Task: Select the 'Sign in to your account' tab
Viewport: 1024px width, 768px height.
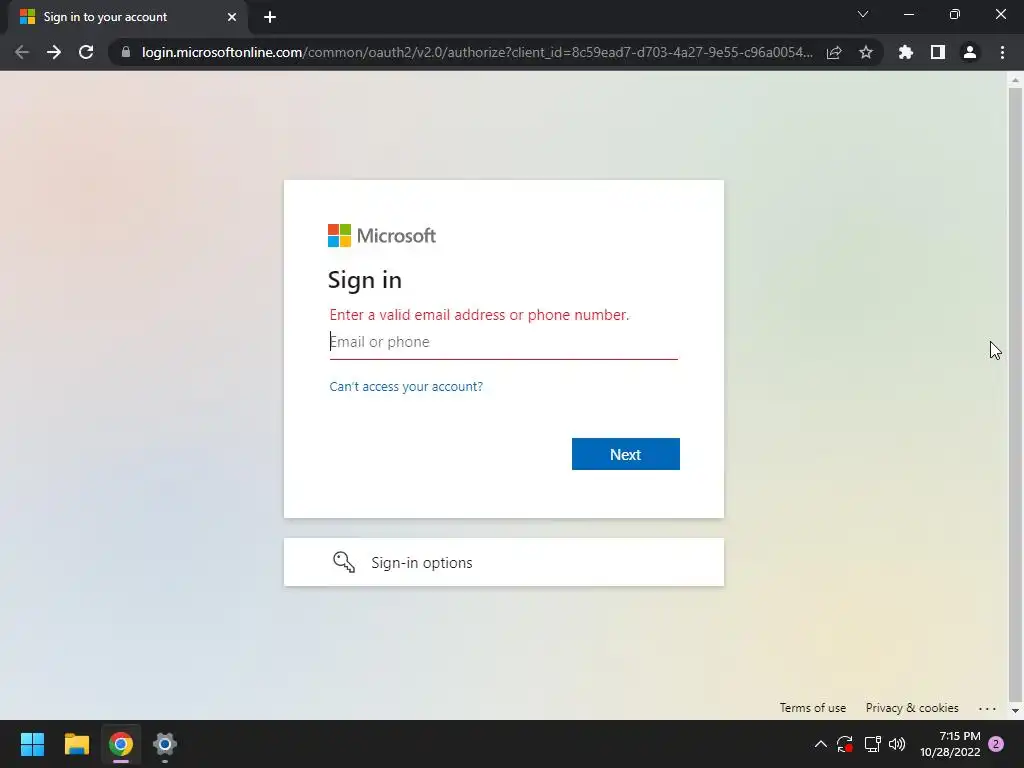Action: 127,17
